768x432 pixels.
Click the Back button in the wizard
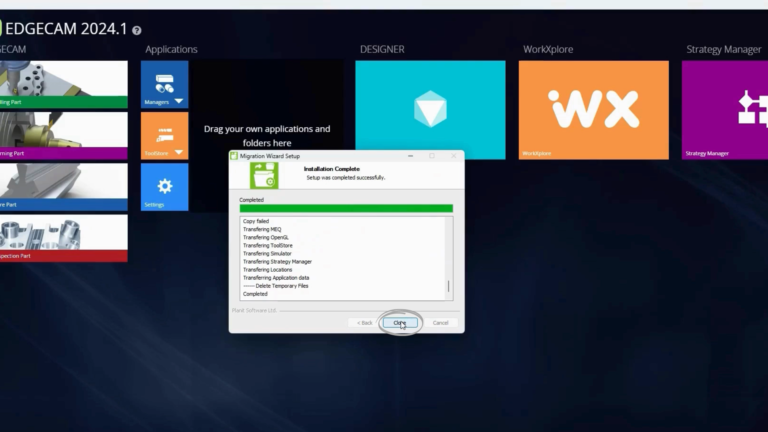point(365,323)
